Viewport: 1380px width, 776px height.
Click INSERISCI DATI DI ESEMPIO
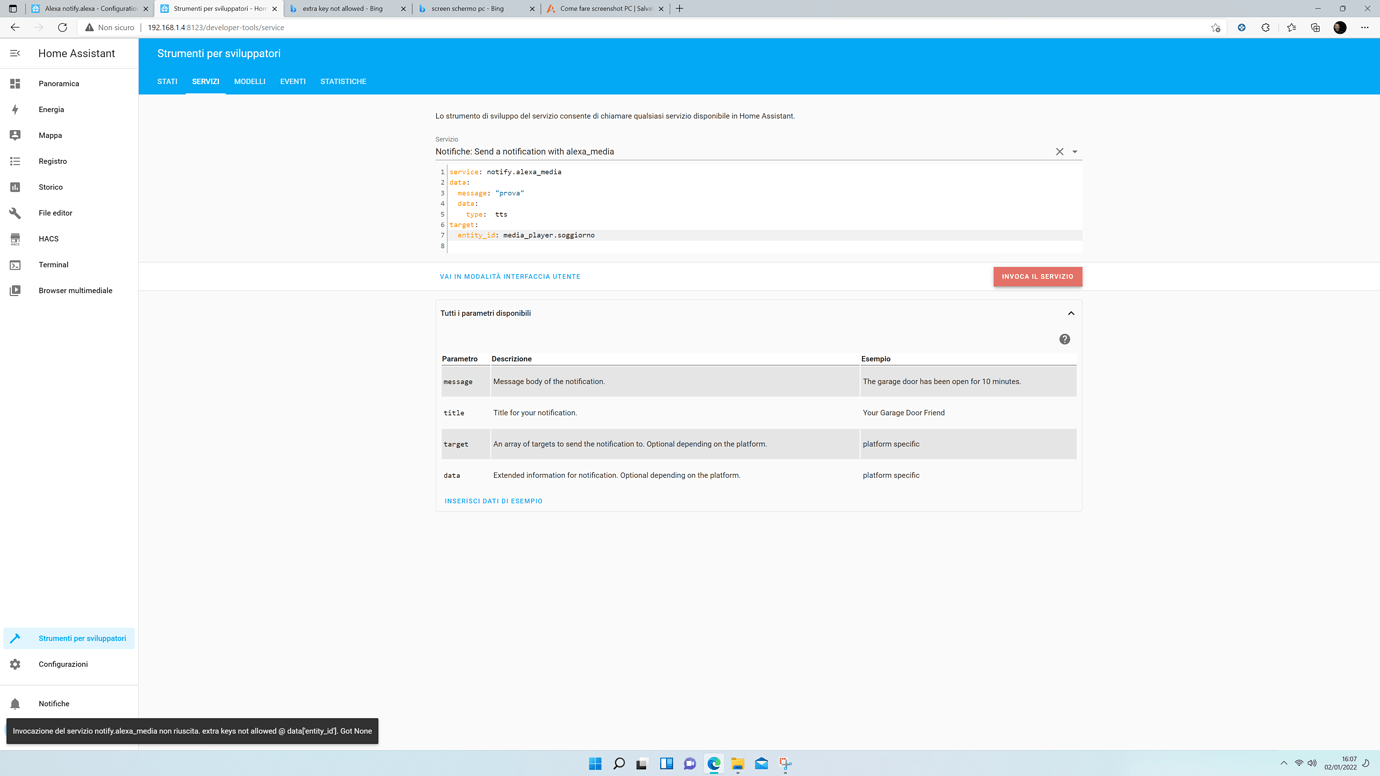point(493,500)
